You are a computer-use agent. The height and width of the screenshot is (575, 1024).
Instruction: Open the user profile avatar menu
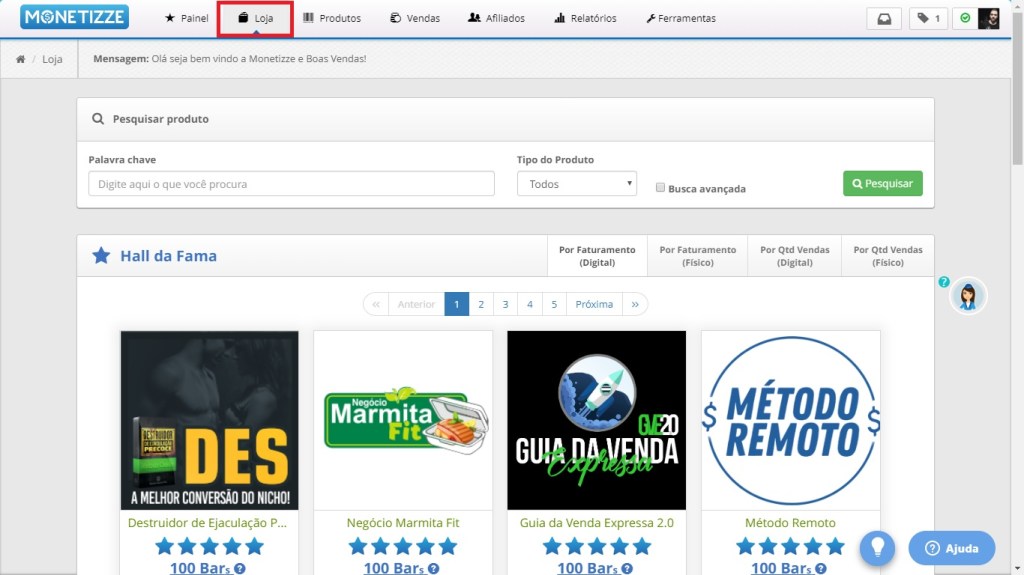988,18
